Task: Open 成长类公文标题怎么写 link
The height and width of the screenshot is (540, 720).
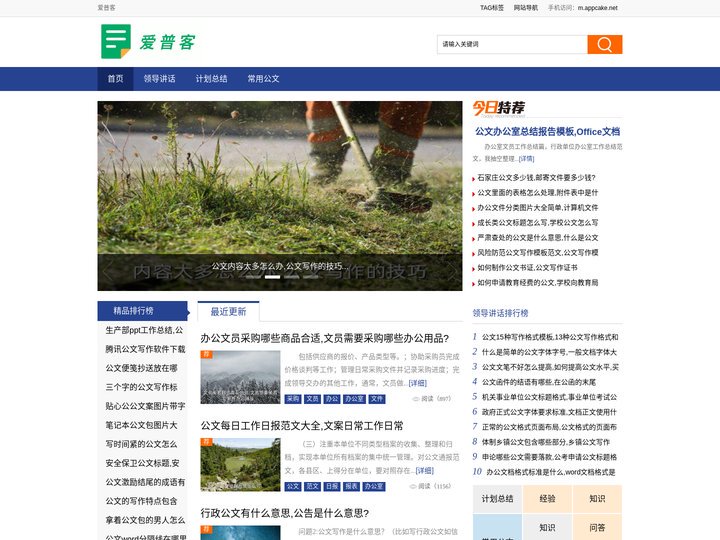Action: 538,223
